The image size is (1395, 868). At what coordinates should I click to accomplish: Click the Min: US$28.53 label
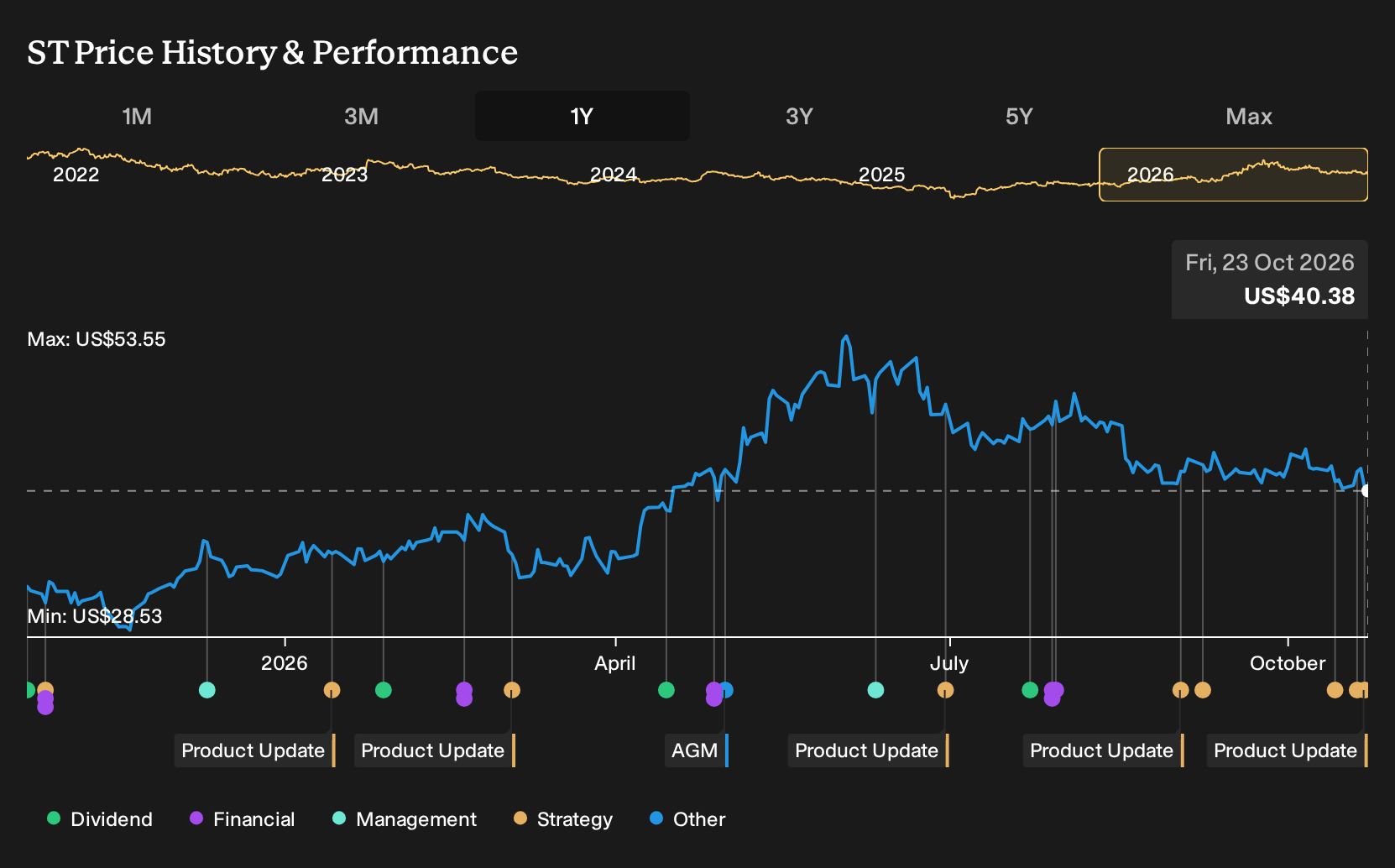(x=95, y=616)
